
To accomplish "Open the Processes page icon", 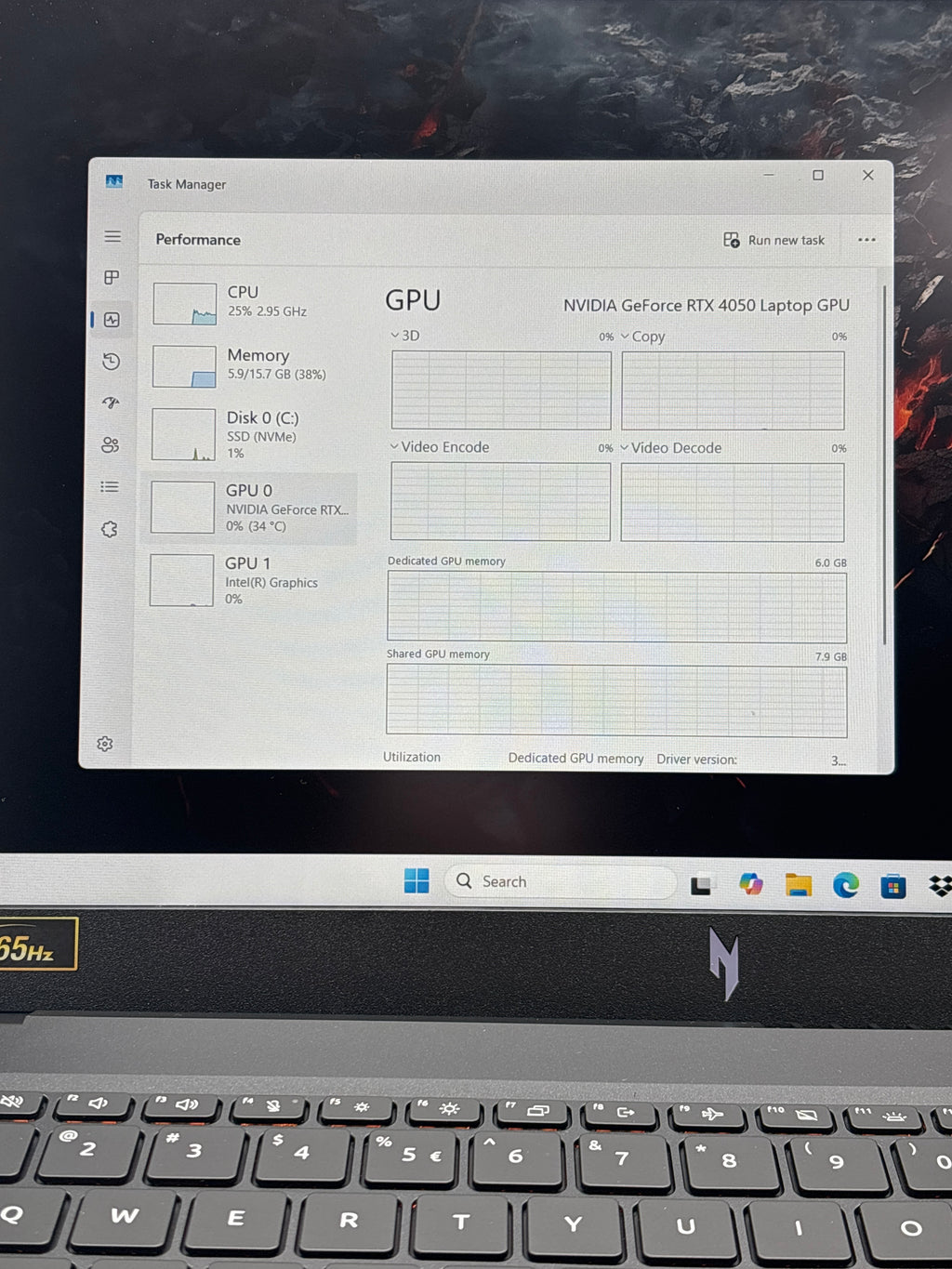I will [112, 277].
